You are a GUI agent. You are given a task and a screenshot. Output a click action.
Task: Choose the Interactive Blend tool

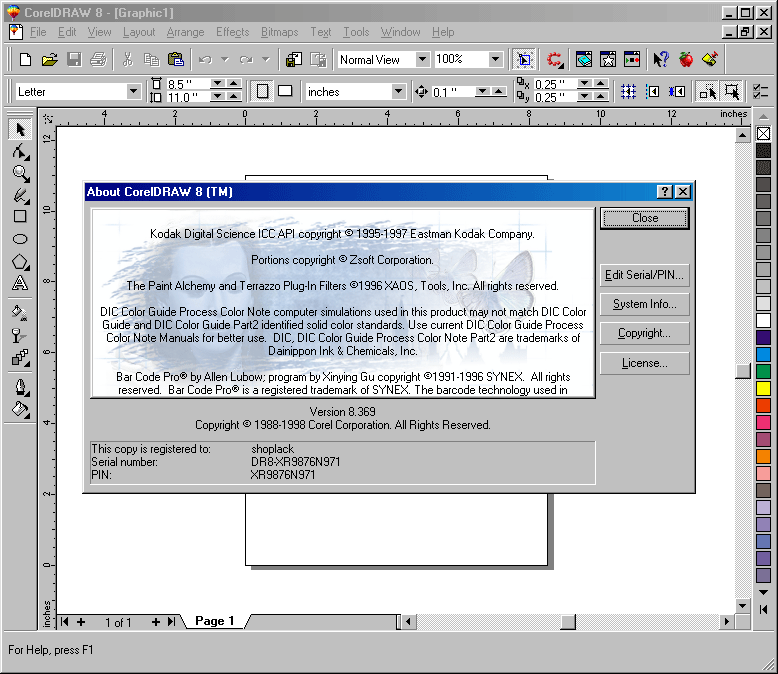(20, 357)
